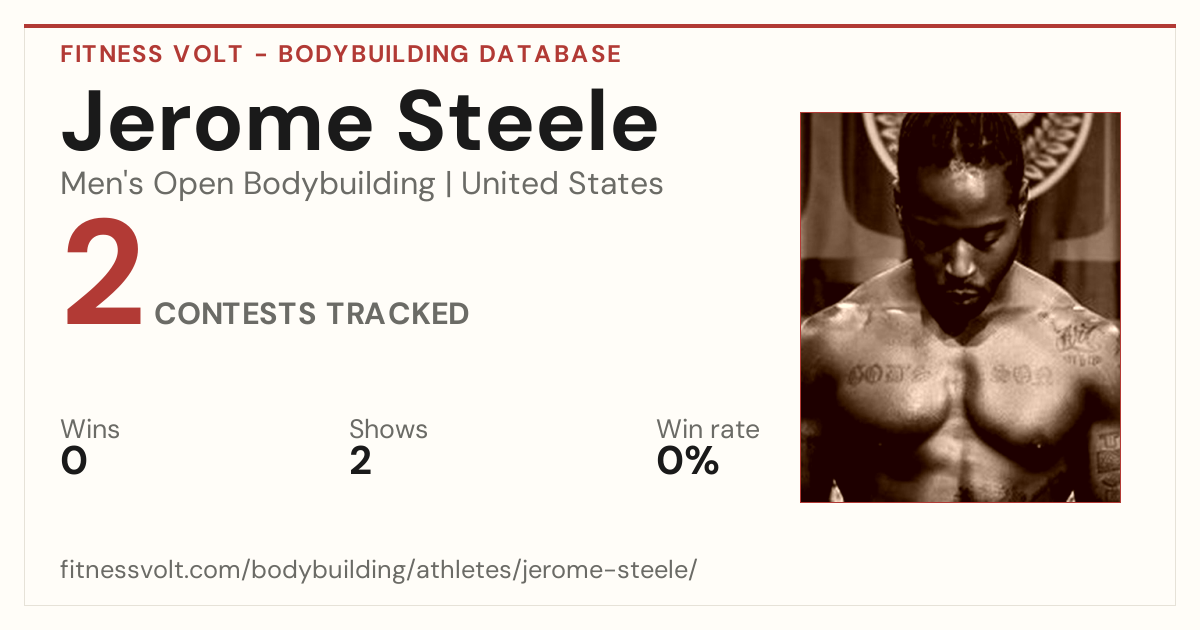Click the word Tracked beside the count
Viewport: 1200px width, 630px height.
(x=398, y=314)
